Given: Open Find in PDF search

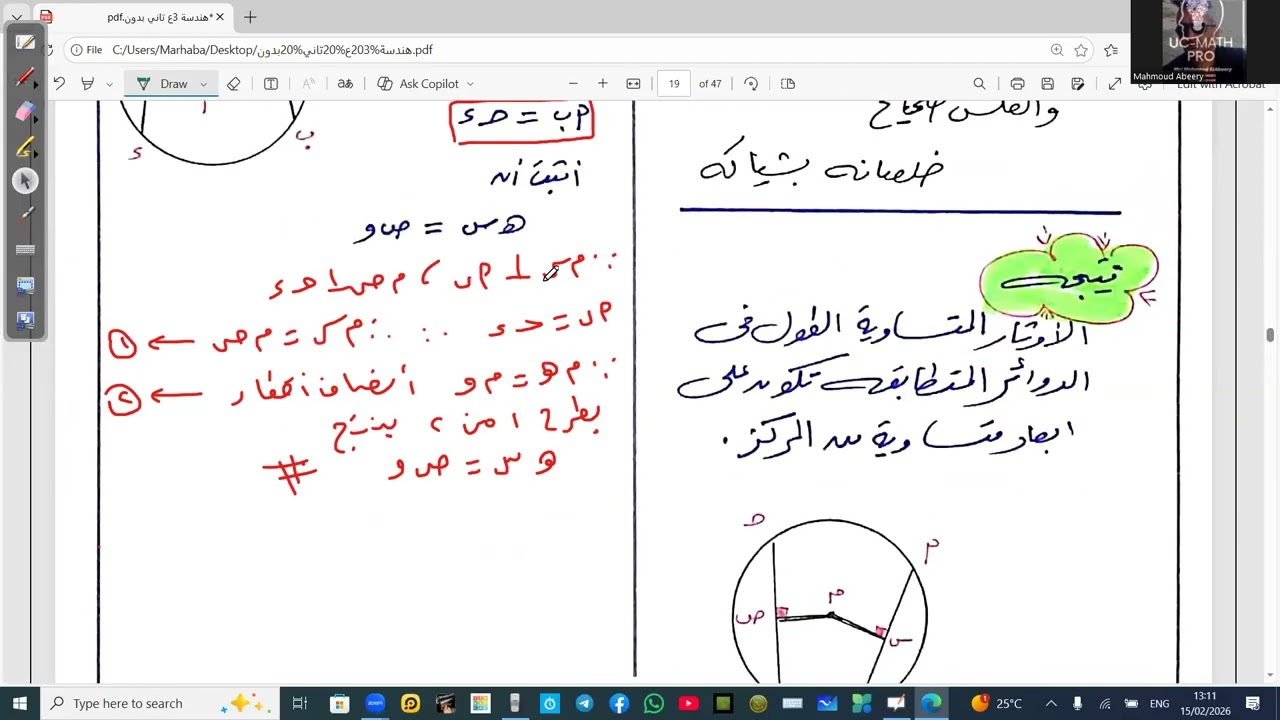Looking at the screenshot, I should click(980, 84).
